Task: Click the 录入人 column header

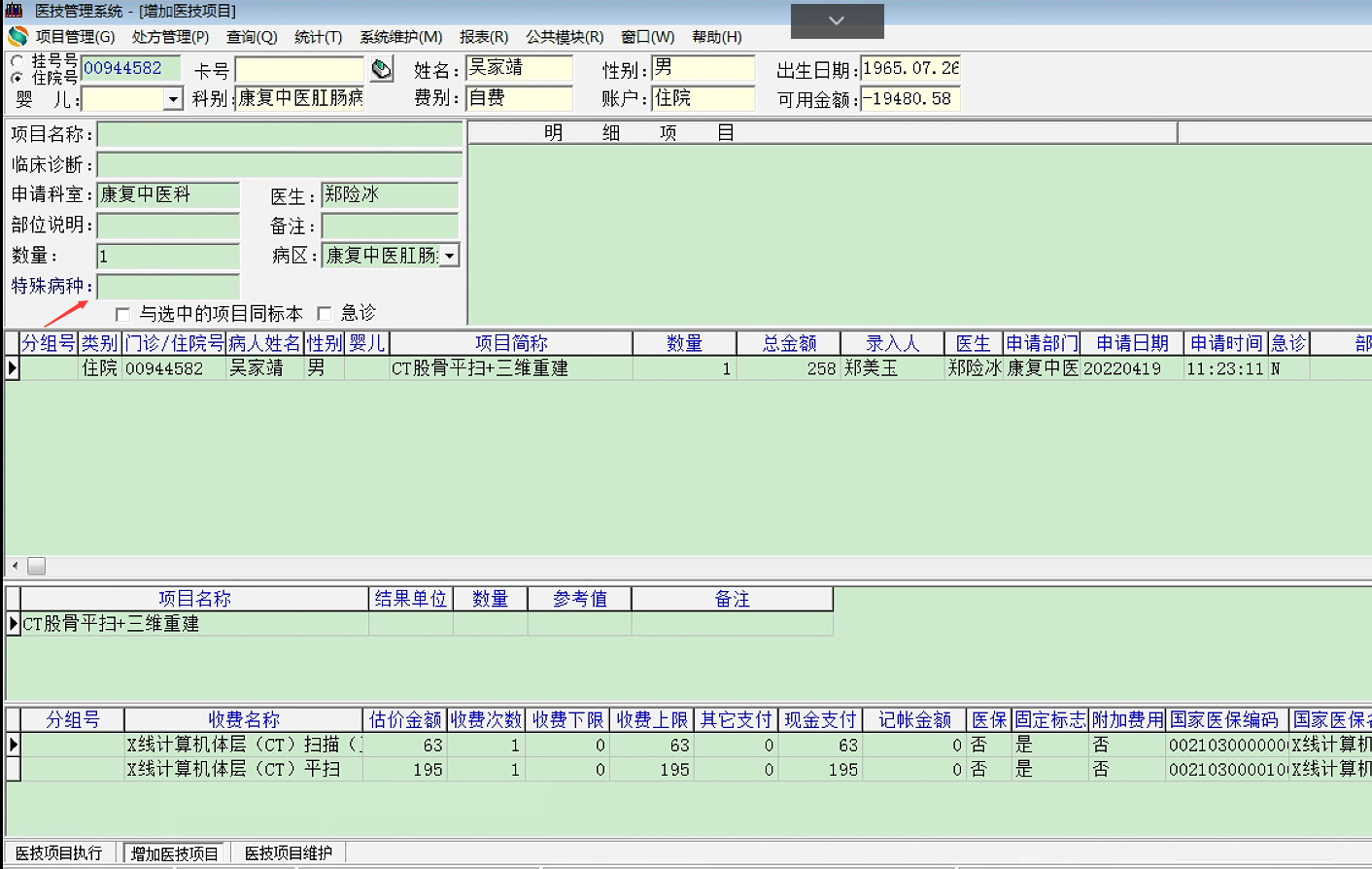Action: 893,343
